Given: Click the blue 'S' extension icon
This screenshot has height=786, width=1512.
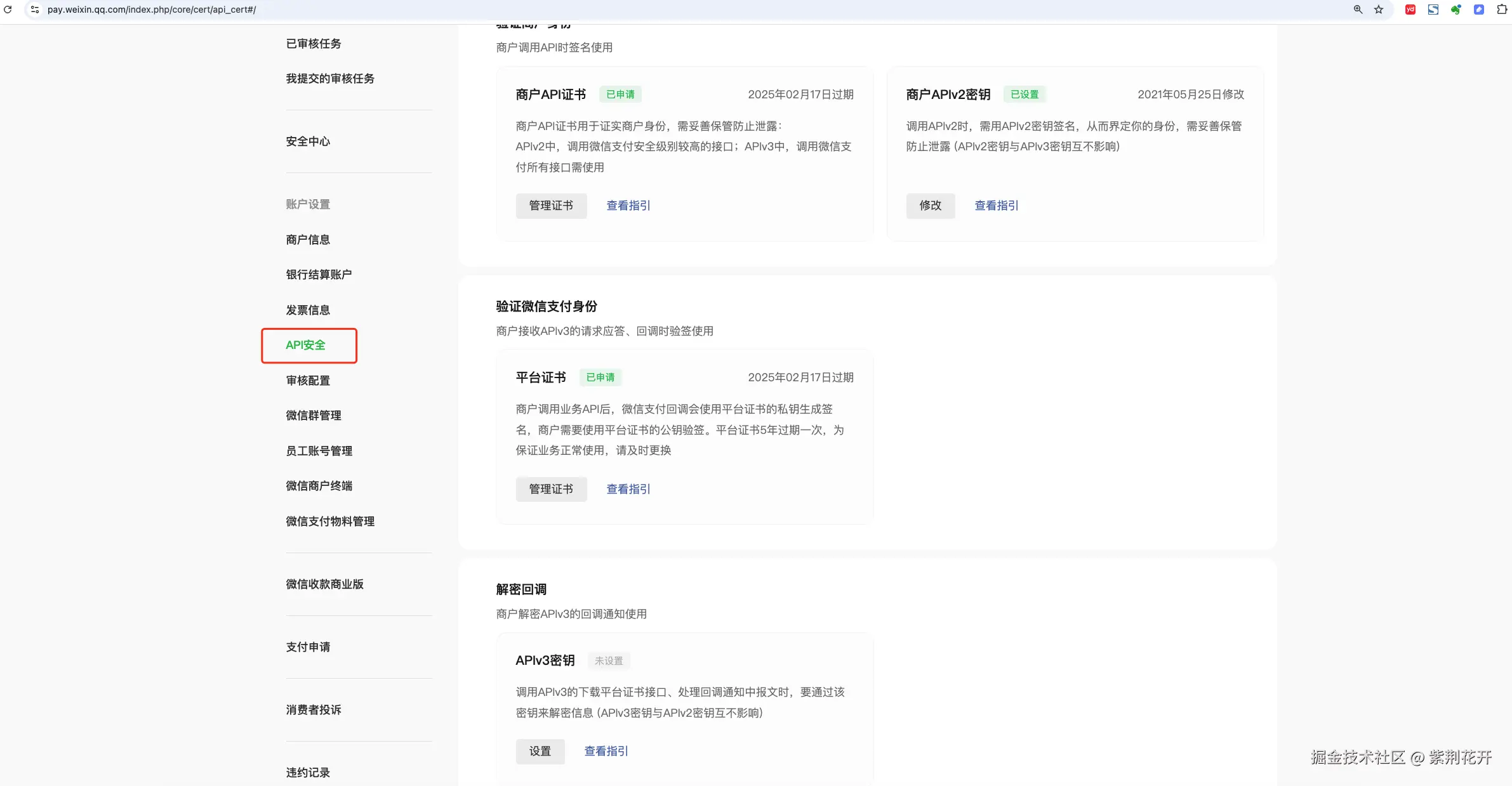Looking at the screenshot, I should pos(1433,10).
